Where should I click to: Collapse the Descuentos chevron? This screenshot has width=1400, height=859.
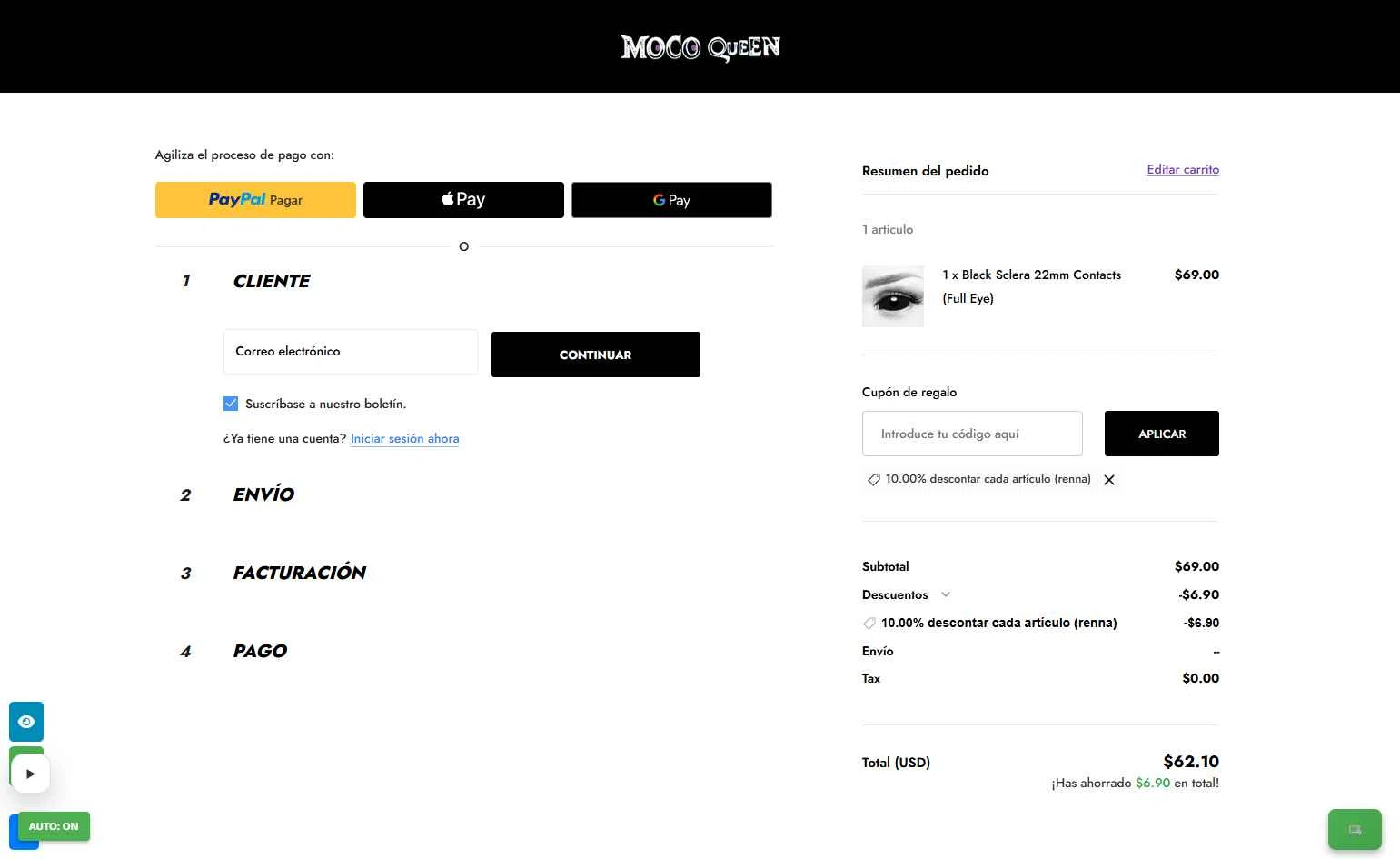coord(946,594)
